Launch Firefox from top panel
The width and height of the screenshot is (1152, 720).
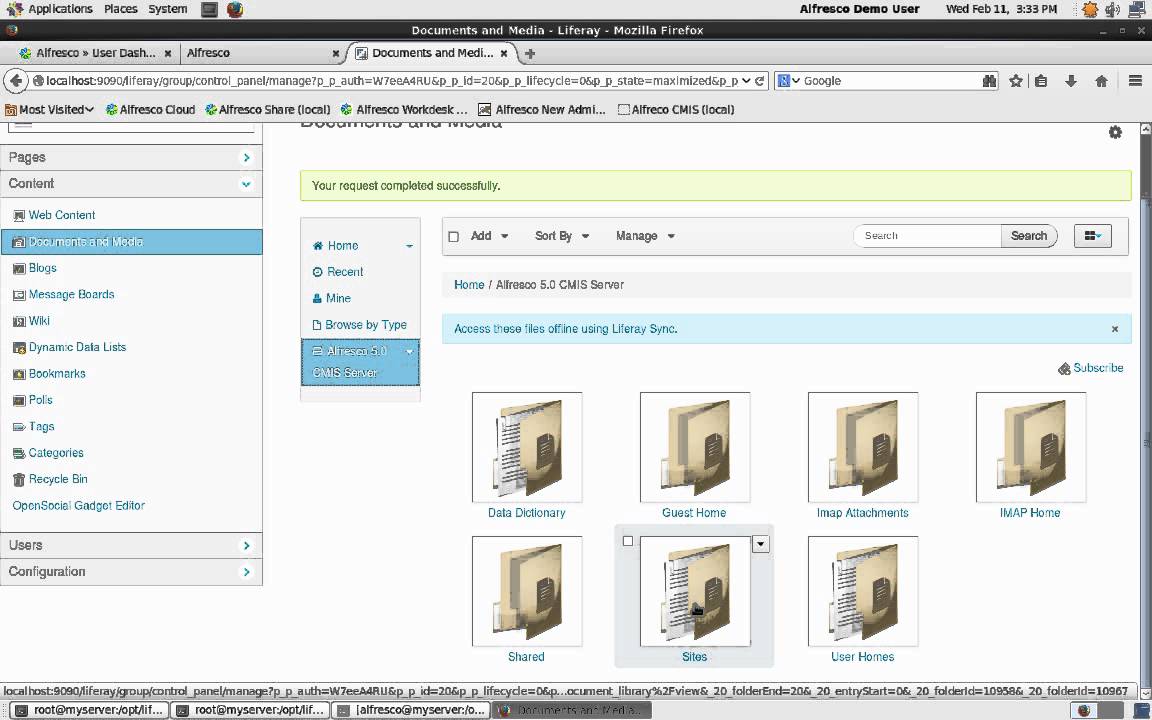[235, 10]
